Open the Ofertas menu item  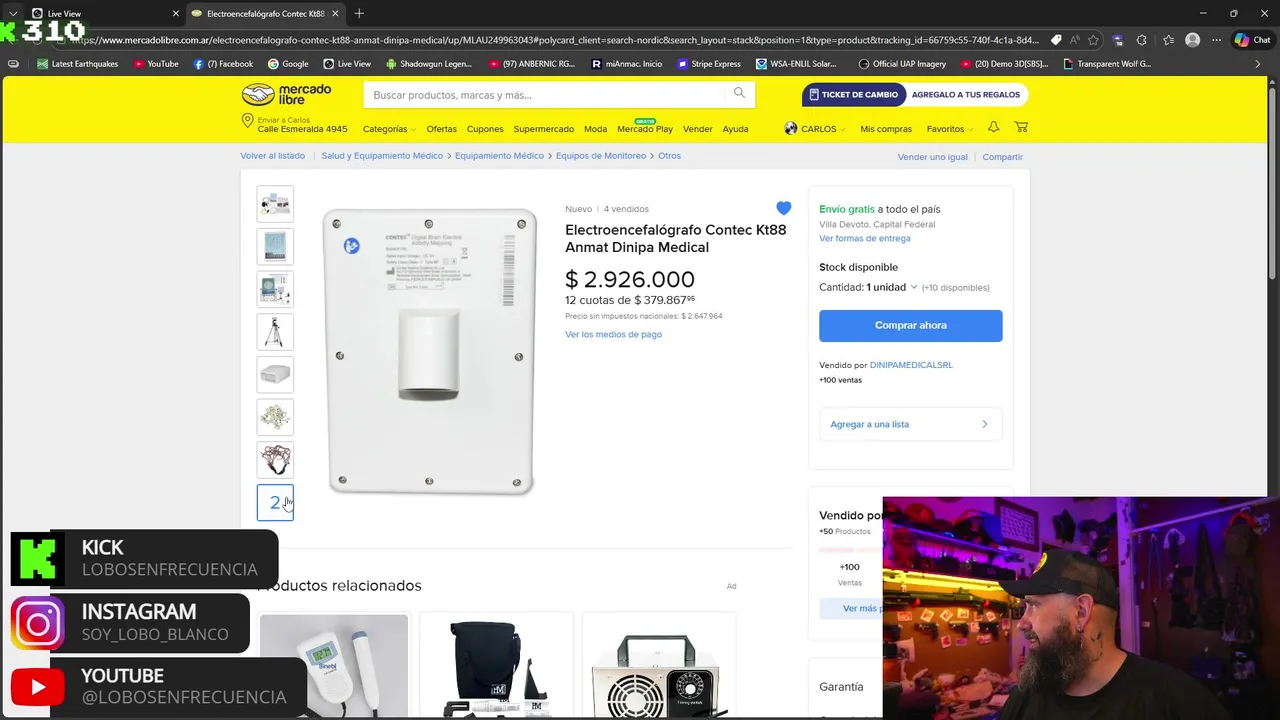(441, 129)
